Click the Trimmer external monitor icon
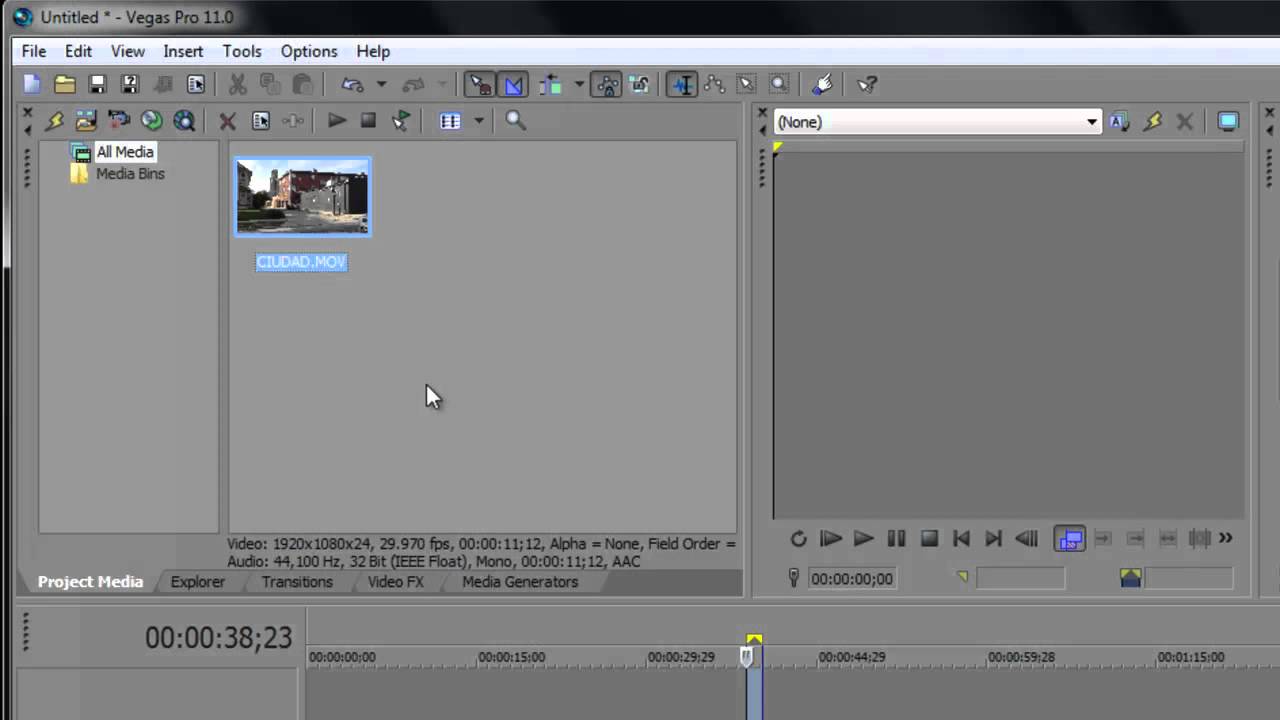This screenshot has height=720, width=1280. click(x=1228, y=122)
